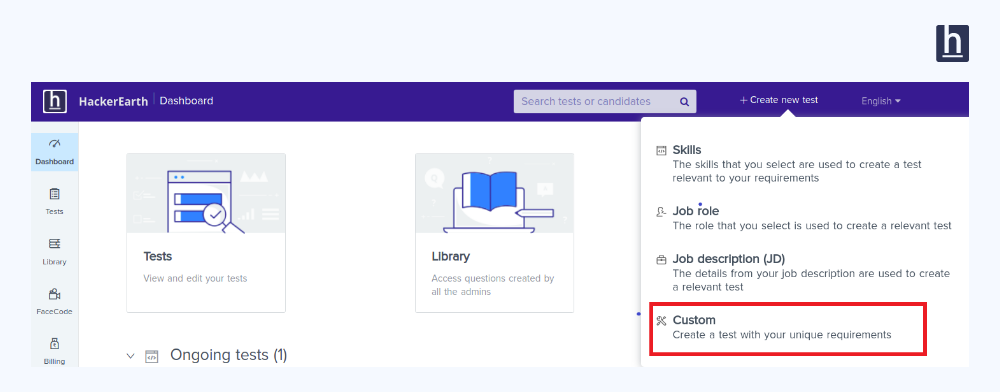Click 'Create a test with your unique requirements'
The width and height of the screenshot is (1000, 392).
pyautogui.click(x=782, y=335)
